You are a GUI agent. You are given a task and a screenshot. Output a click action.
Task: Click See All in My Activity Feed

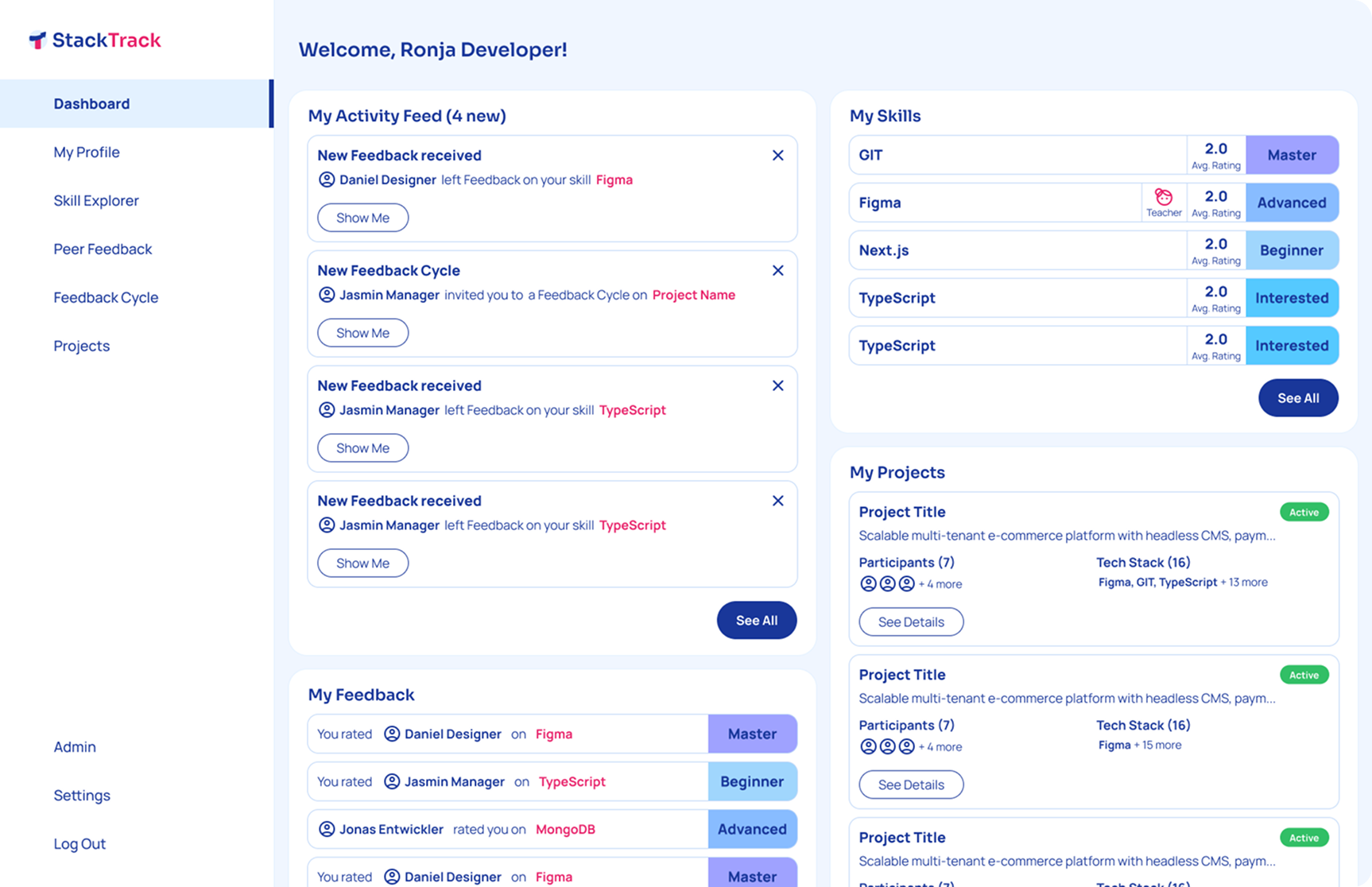point(757,620)
